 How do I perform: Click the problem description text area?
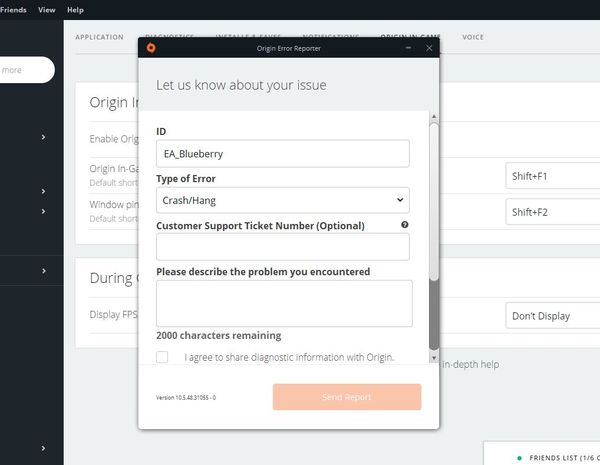(x=284, y=303)
